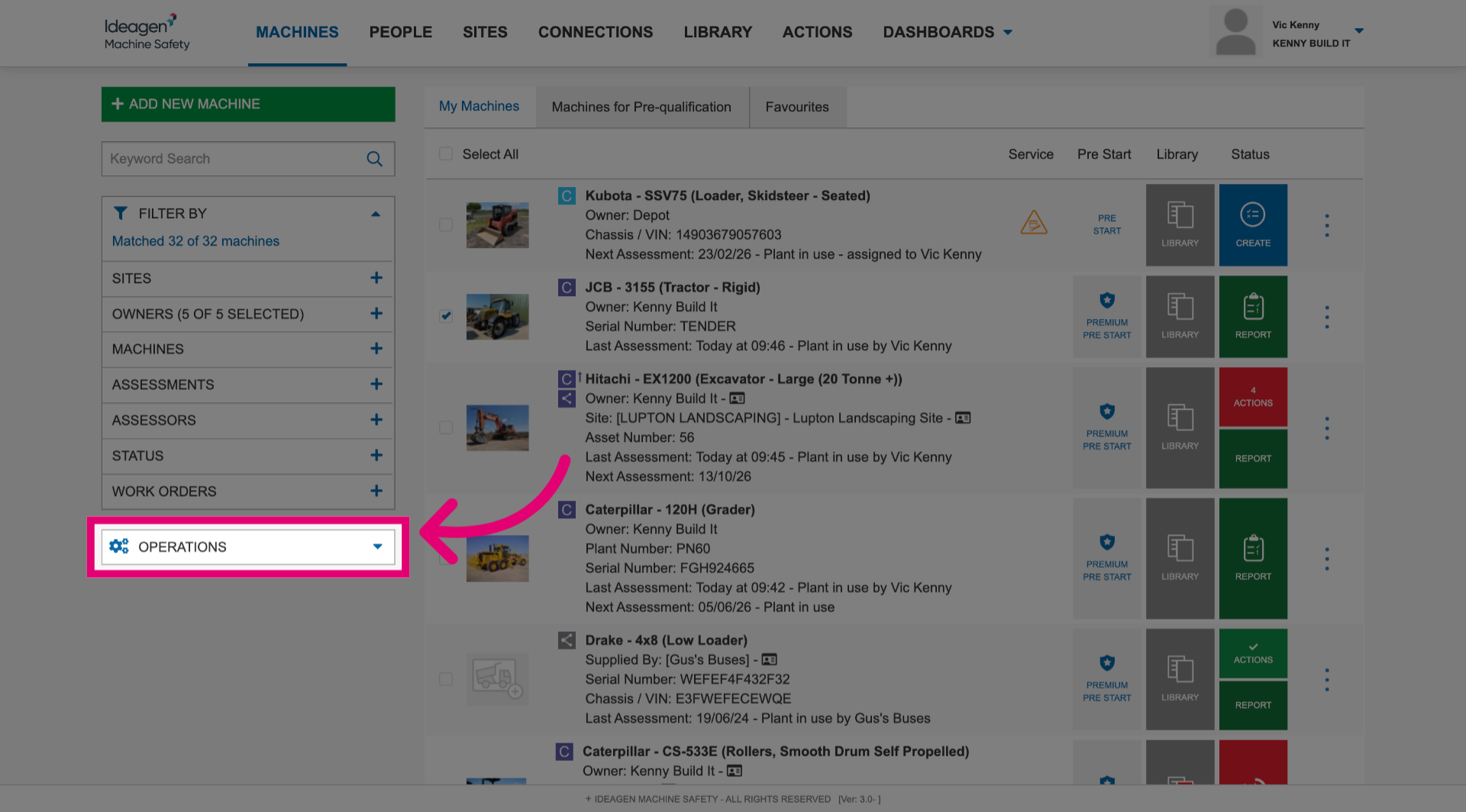Open the Hitachi excavator thumbnail
Screen dimensions: 1466x812
(x=497, y=427)
